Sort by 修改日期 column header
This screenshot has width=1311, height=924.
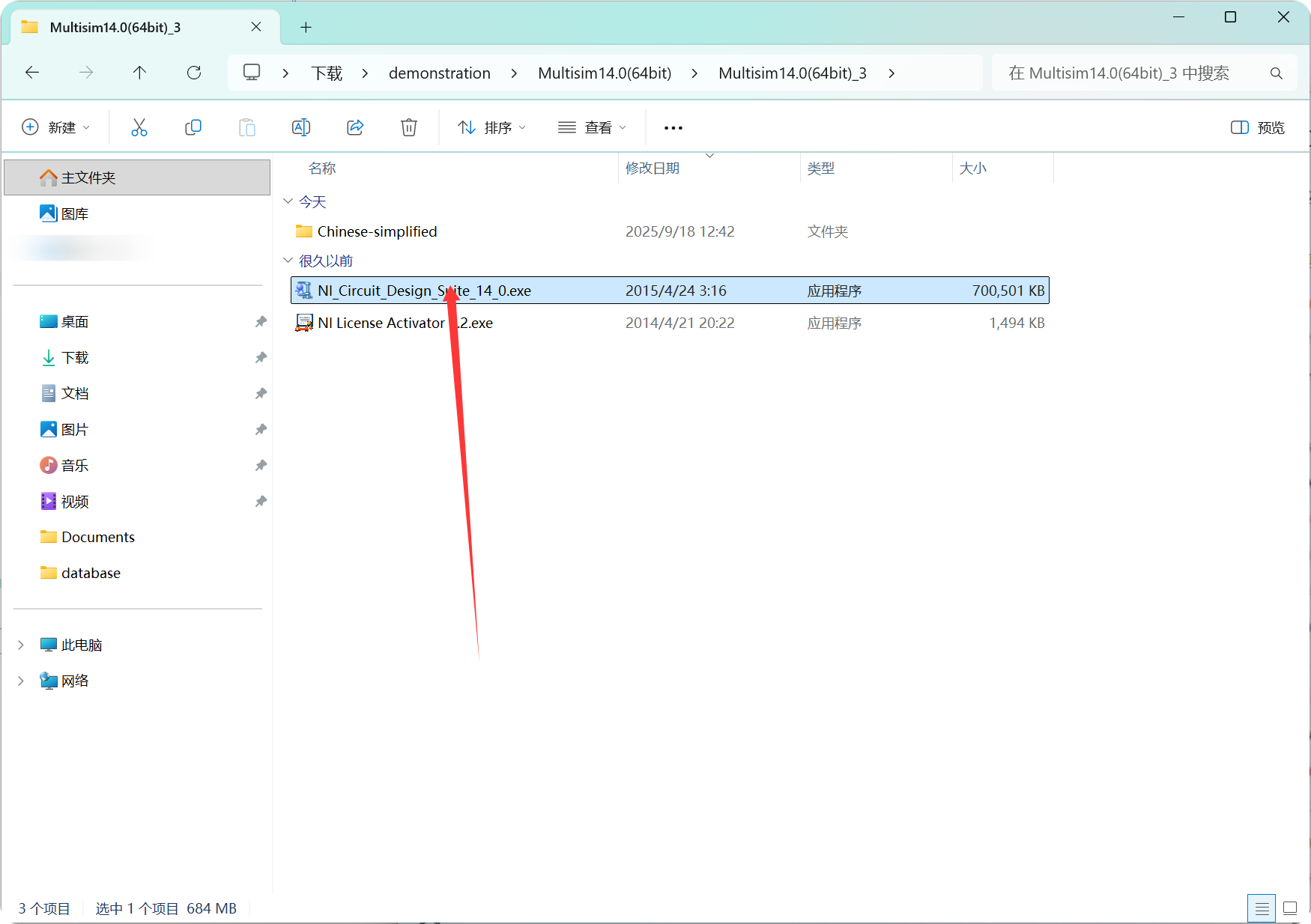[x=653, y=168]
